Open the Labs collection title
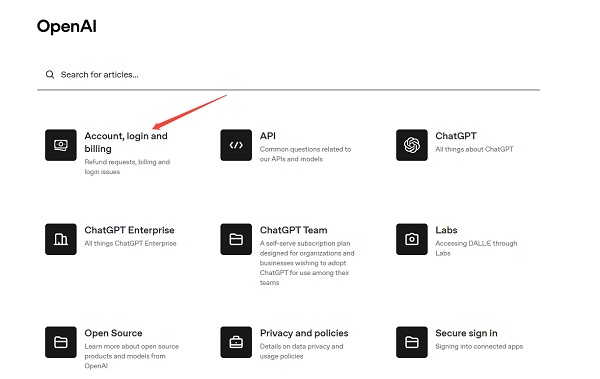This screenshot has width=600, height=379. pyautogui.click(x=446, y=230)
